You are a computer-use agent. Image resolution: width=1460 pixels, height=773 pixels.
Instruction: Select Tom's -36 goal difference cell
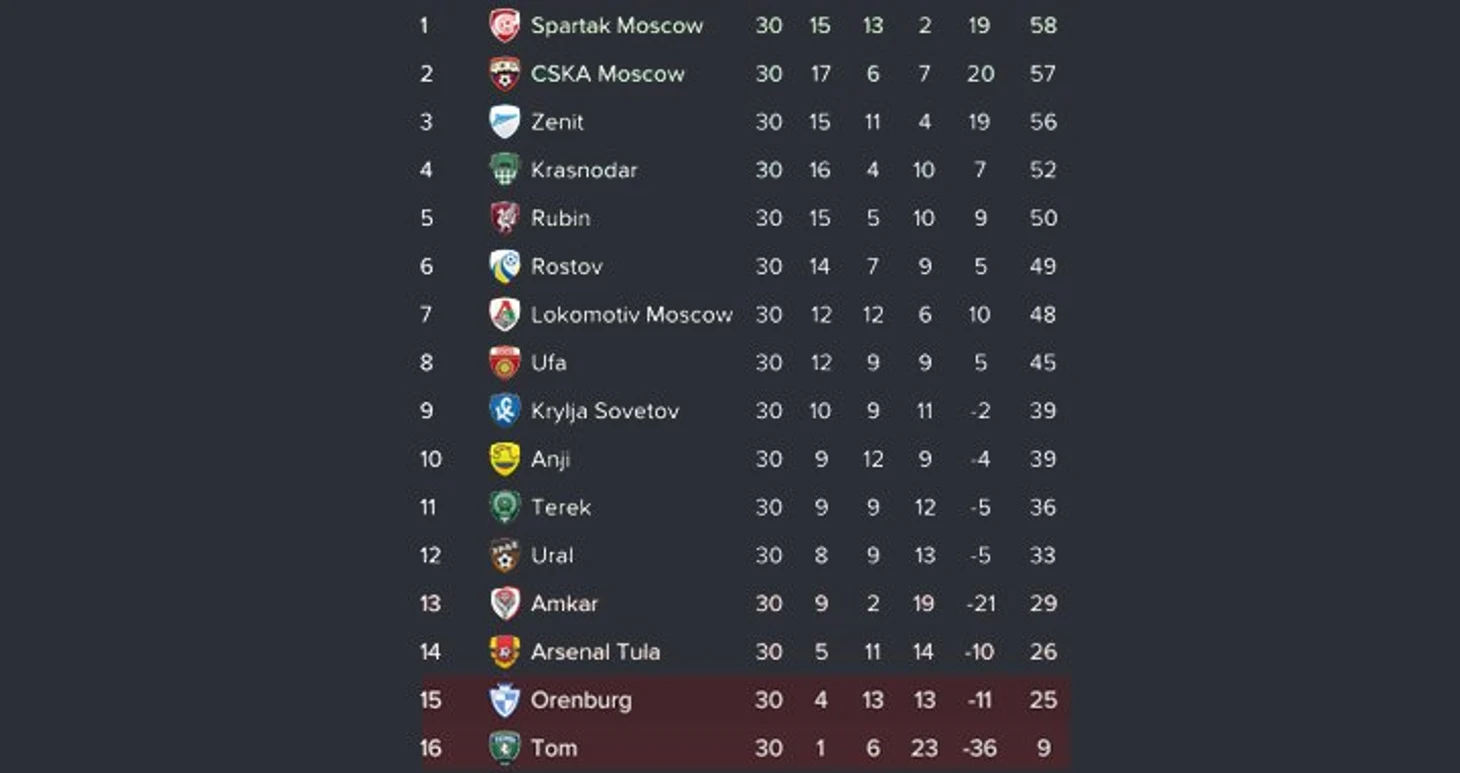(x=979, y=748)
